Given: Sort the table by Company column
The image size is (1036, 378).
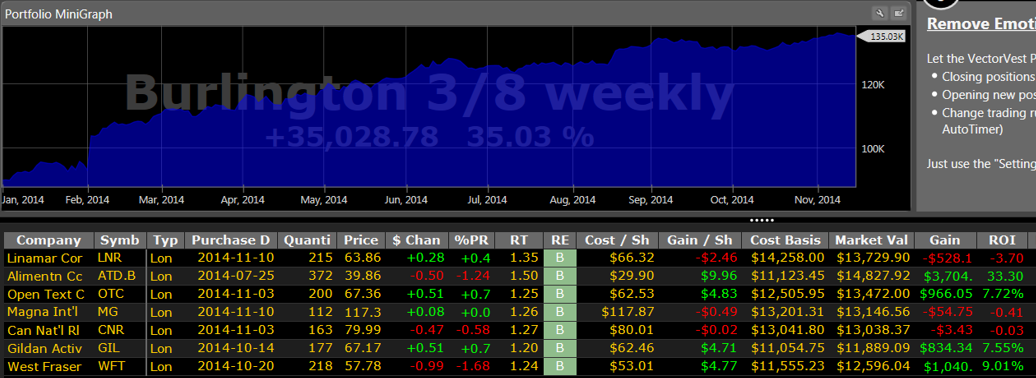Looking at the screenshot, I should tap(49, 241).
